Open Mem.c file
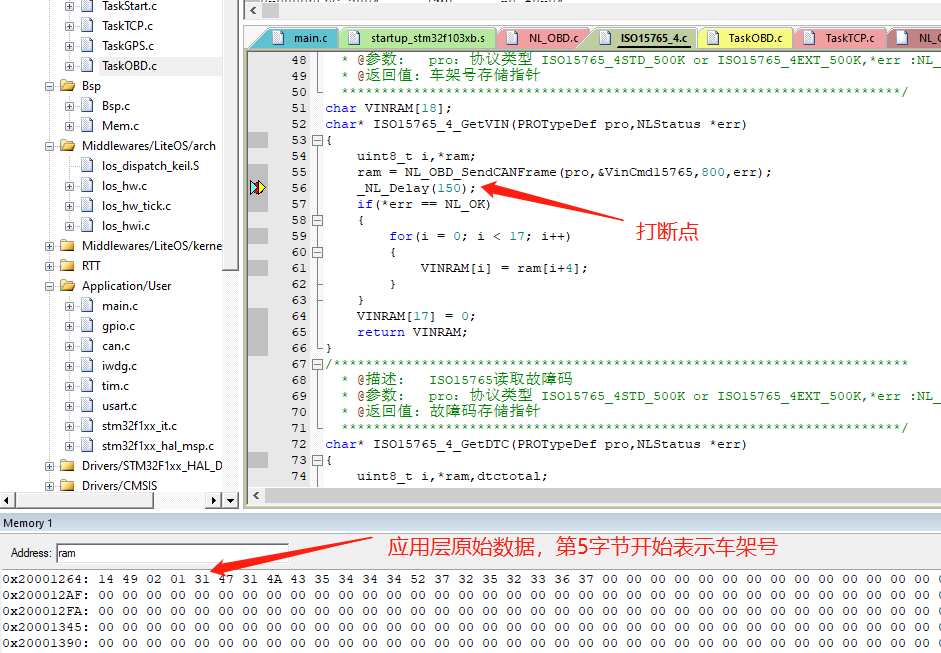 pyautogui.click(x=120, y=125)
